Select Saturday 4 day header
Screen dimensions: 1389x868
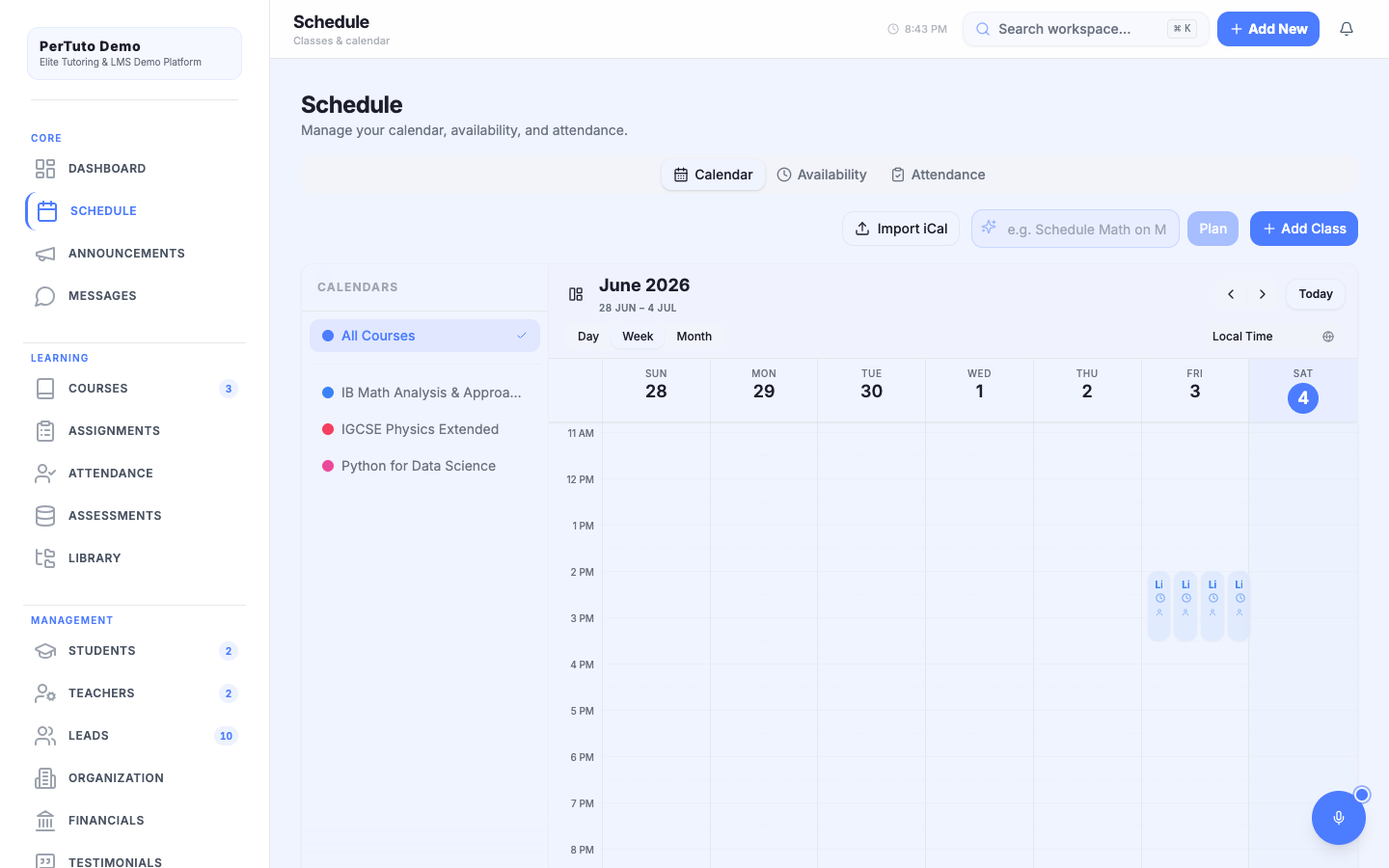(1303, 391)
